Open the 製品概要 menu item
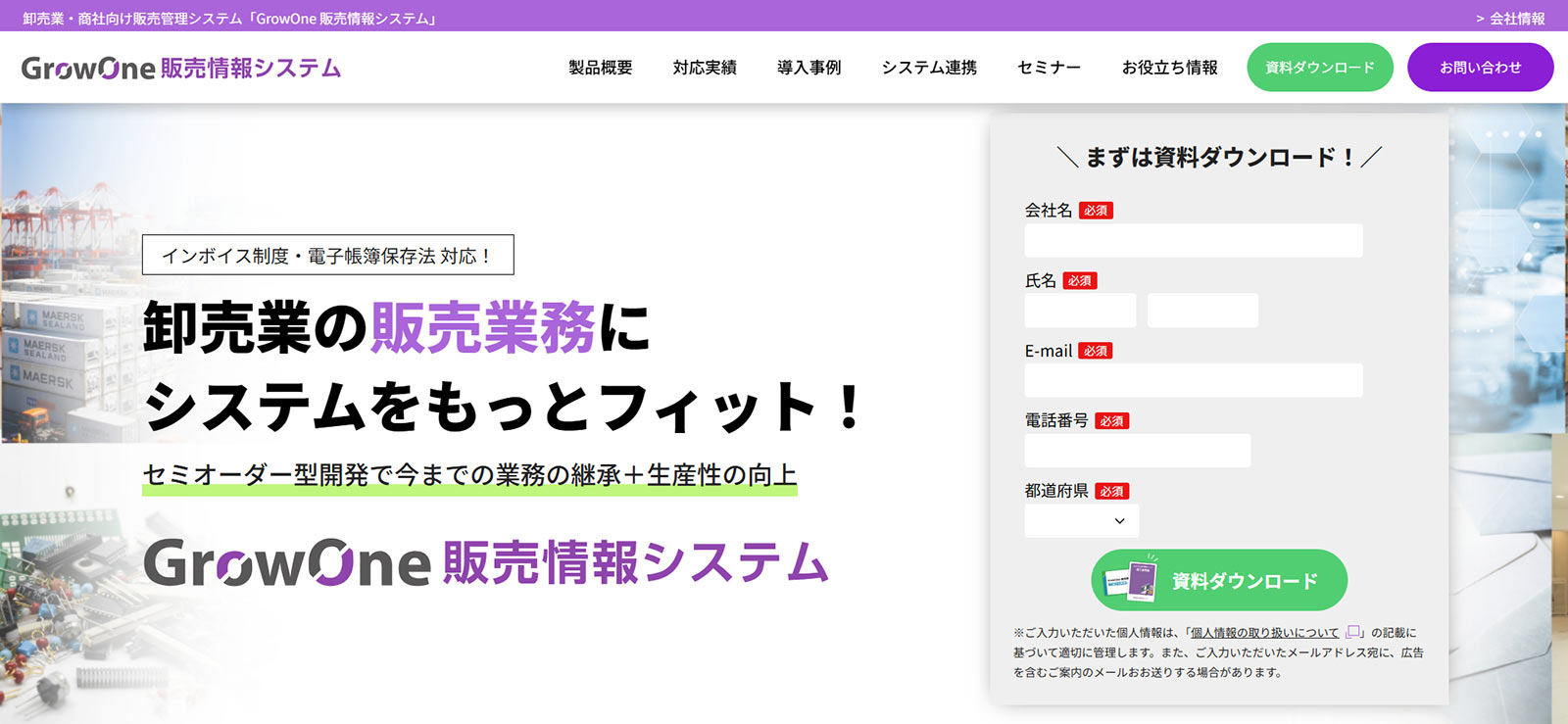Viewport: 1568px width, 724px height. point(601,68)
